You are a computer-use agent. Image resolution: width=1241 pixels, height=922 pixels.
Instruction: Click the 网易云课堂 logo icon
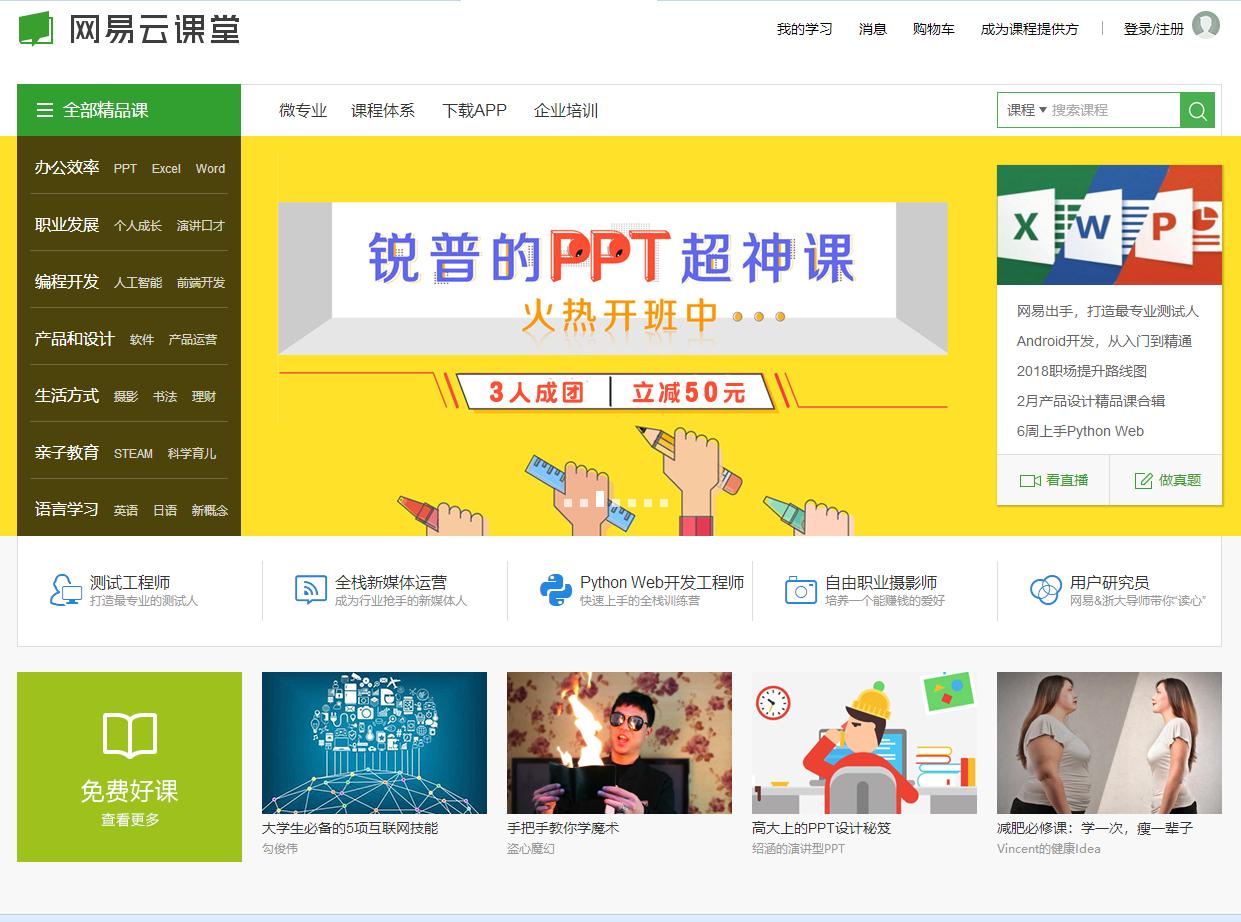(x=38, y=27)
